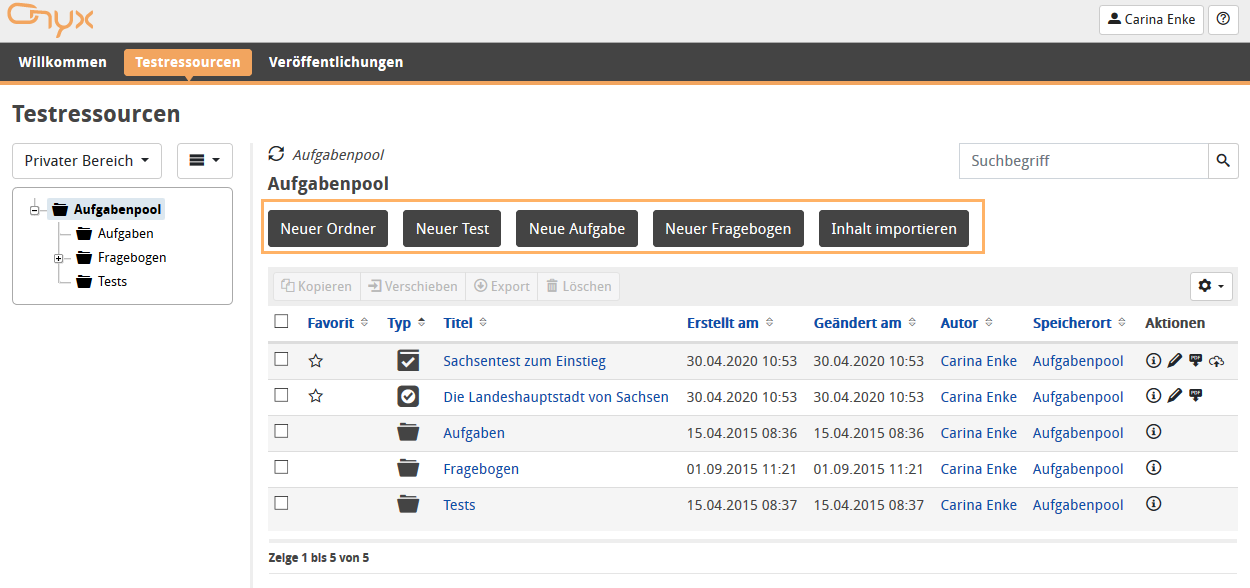Download PDF for Die Landeshauptstadt von Sachsen
1250x588 pixels.
[1195, 397]
